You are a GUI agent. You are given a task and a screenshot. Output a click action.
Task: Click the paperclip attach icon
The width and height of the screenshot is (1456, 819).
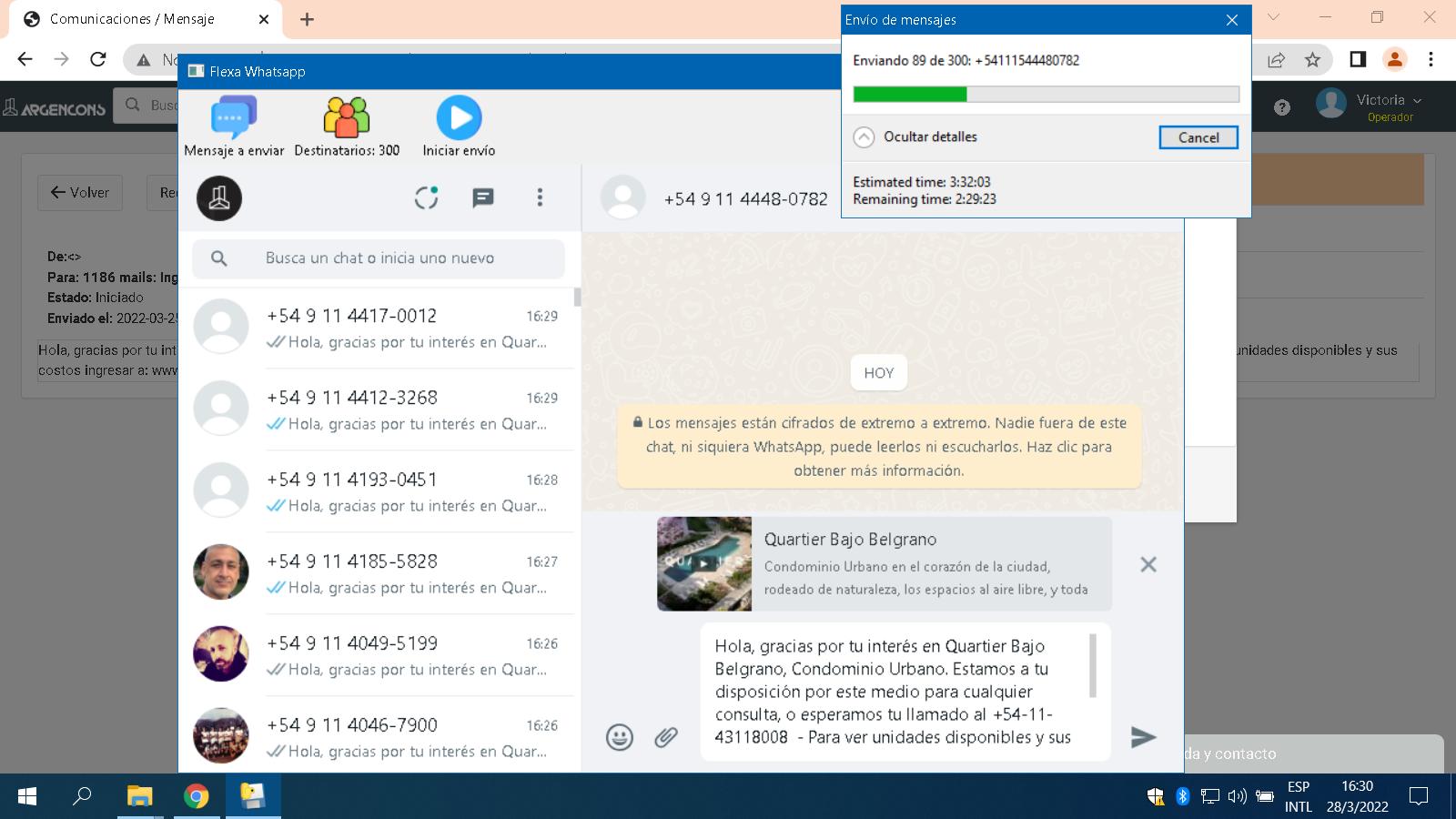pos(666,737)
